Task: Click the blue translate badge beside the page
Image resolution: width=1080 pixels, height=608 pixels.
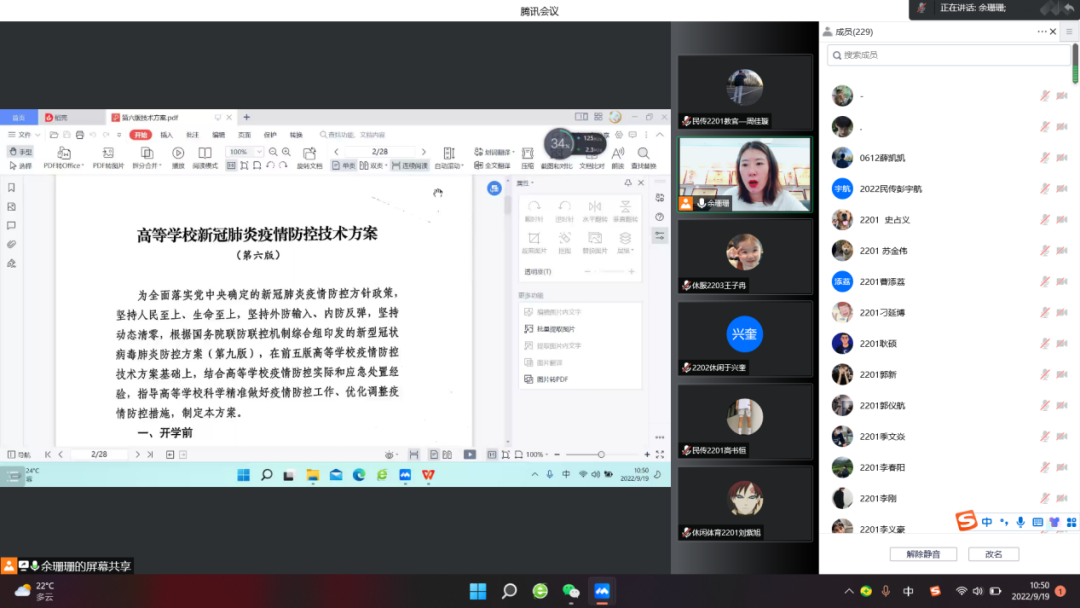Action: coord(494,188)
